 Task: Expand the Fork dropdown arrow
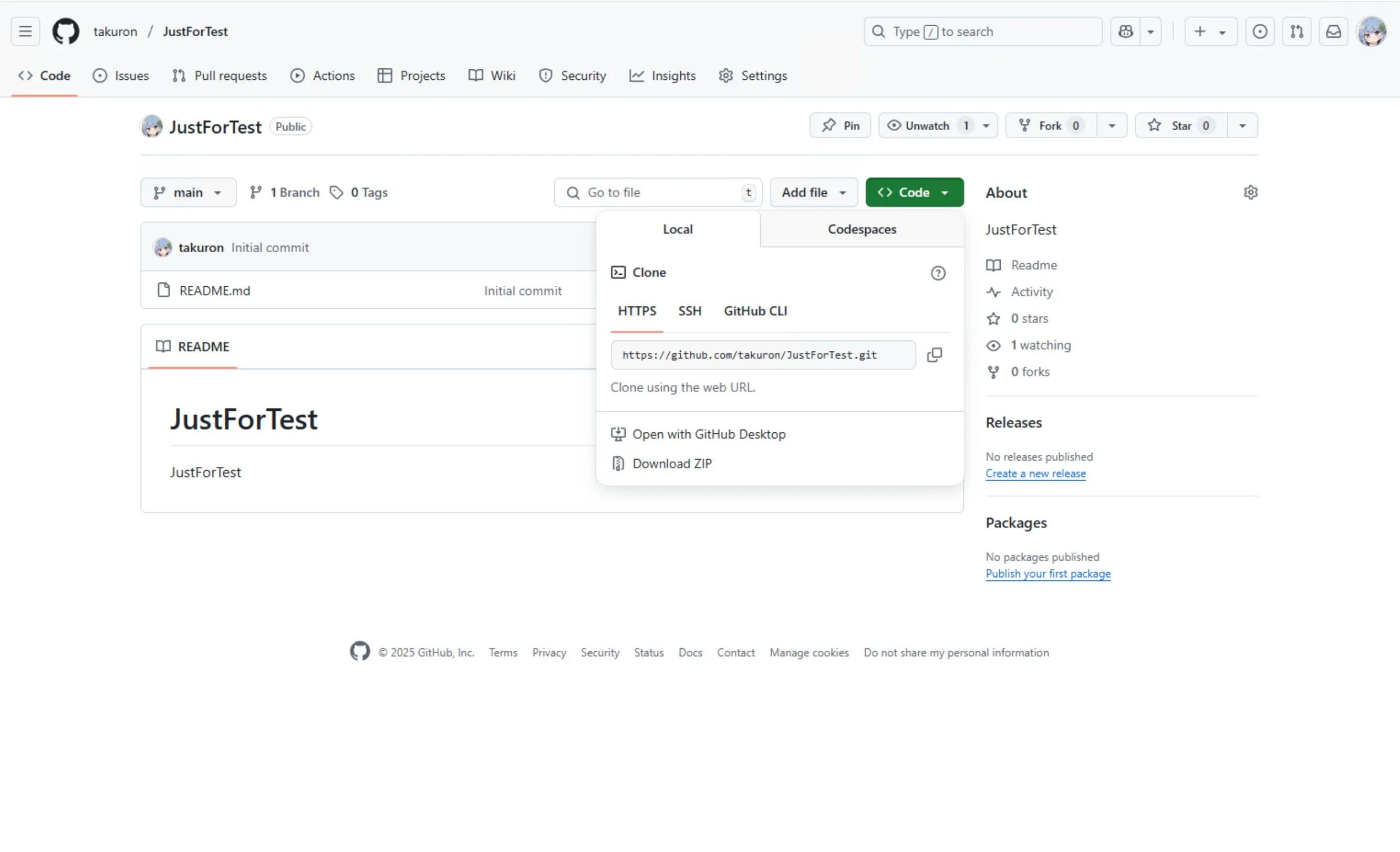tap(1112, 126)
